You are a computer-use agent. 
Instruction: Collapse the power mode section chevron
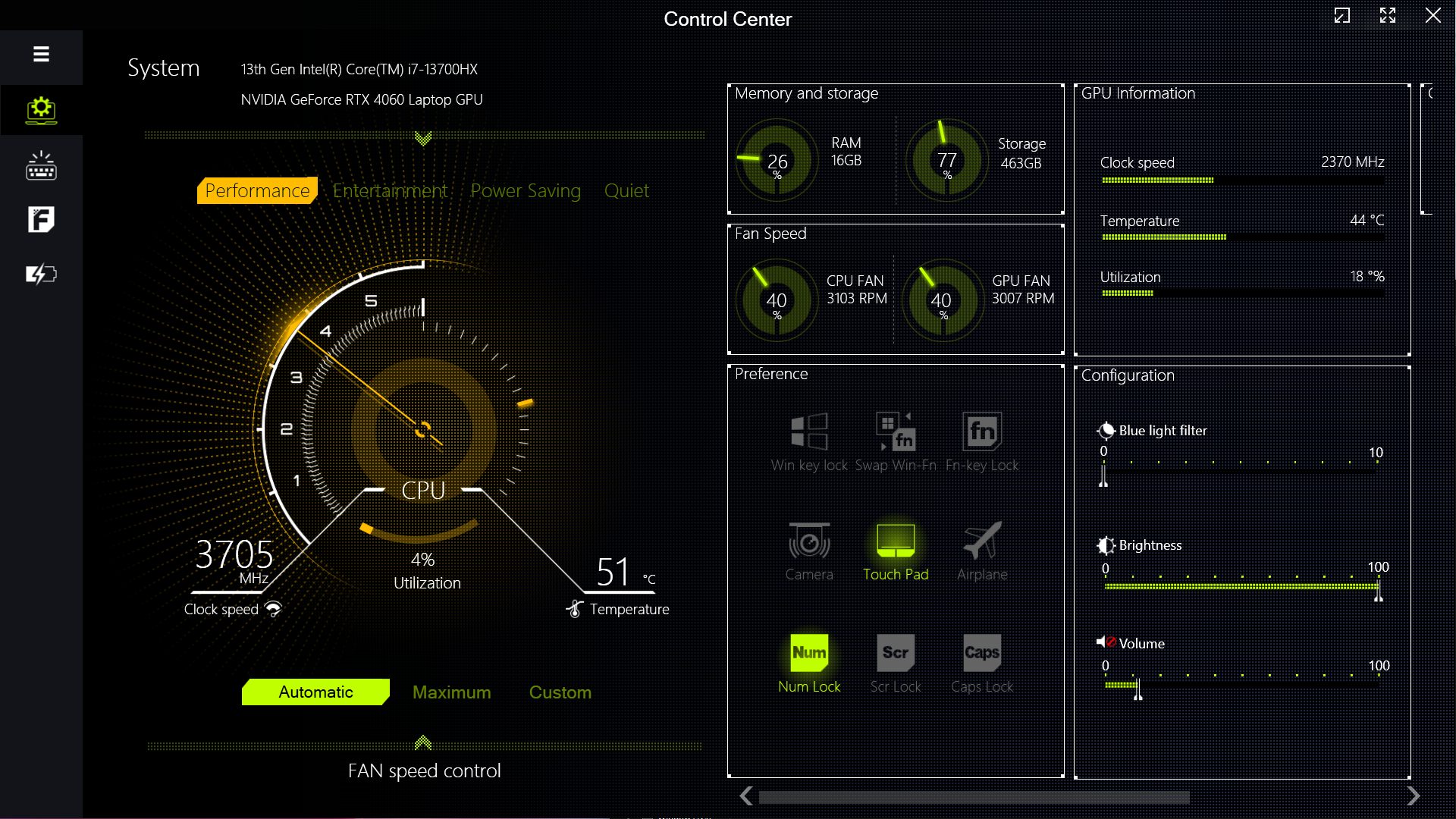423,139
